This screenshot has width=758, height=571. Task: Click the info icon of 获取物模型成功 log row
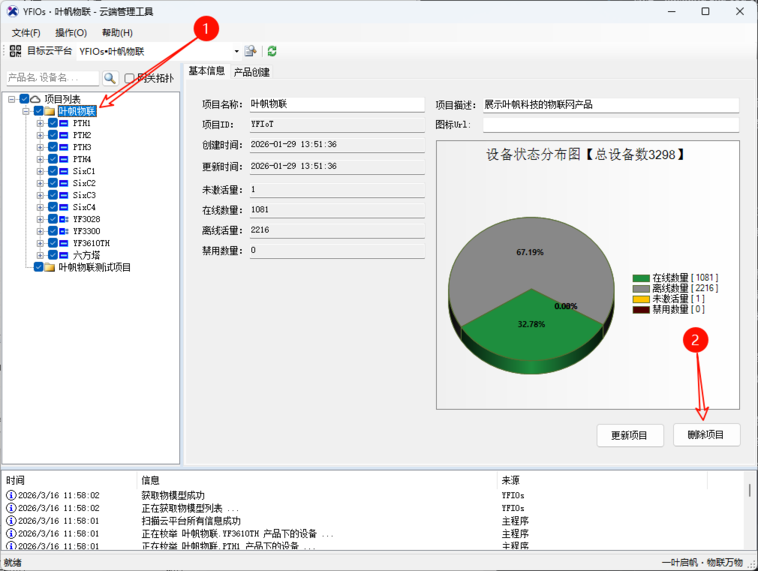[11, 495]
